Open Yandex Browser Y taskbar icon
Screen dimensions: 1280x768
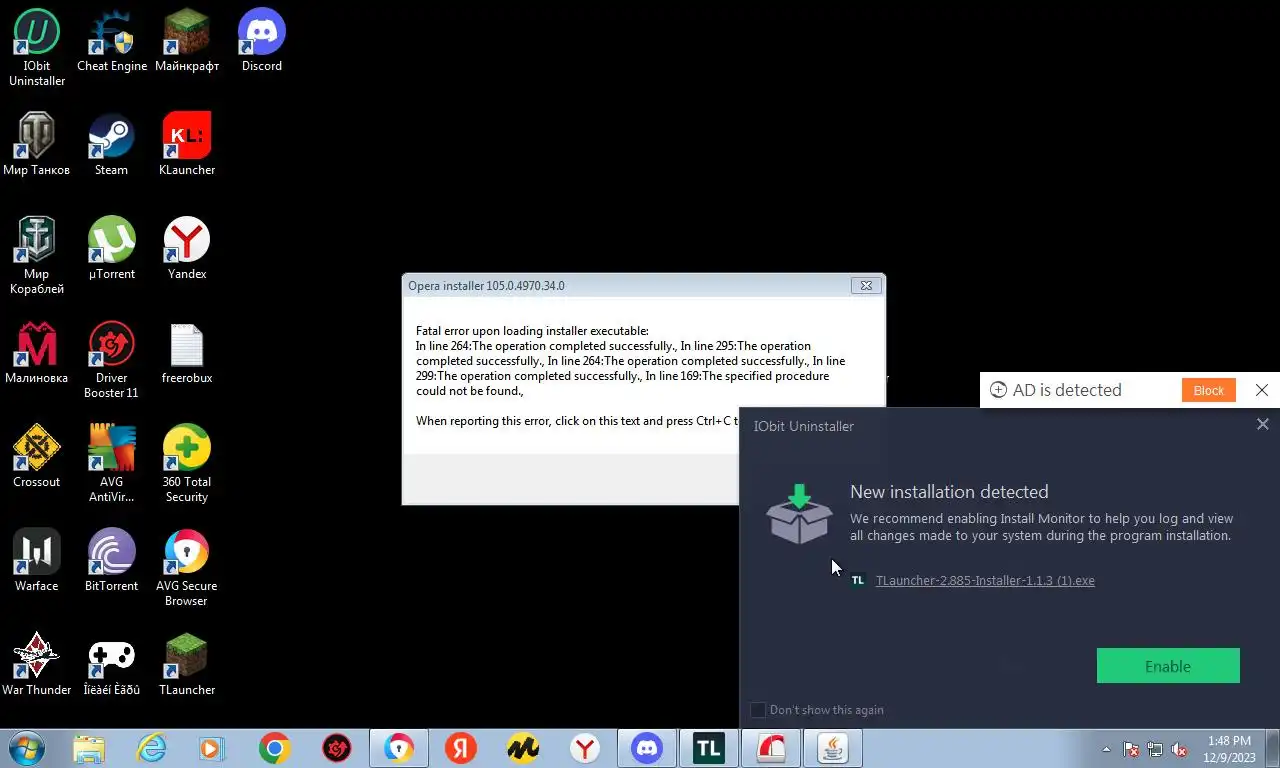click(x=585, y=748)
